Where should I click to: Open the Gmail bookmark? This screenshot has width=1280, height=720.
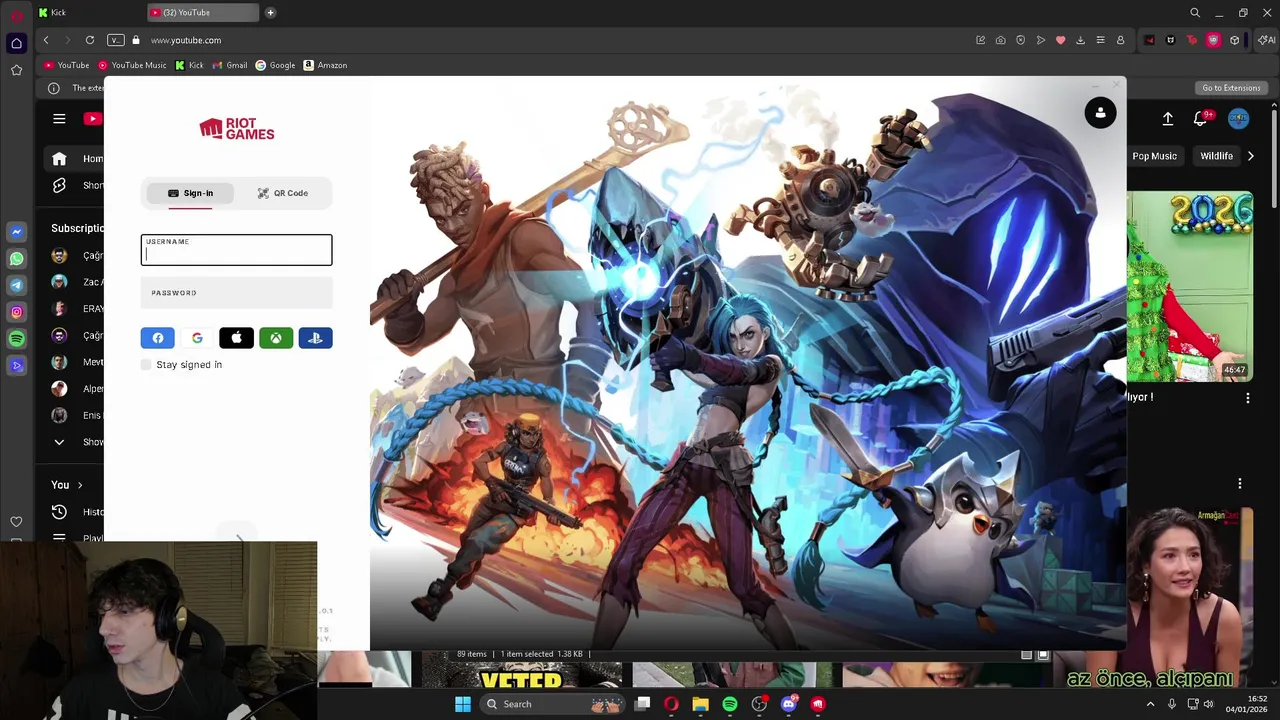click(x=229, y=65)
